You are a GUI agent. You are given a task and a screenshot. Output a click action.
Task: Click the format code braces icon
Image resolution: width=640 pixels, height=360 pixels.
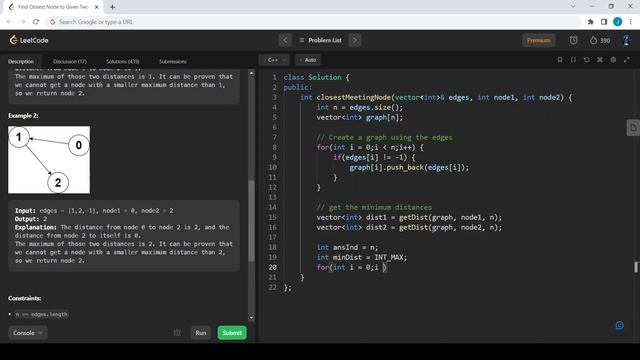573,60
